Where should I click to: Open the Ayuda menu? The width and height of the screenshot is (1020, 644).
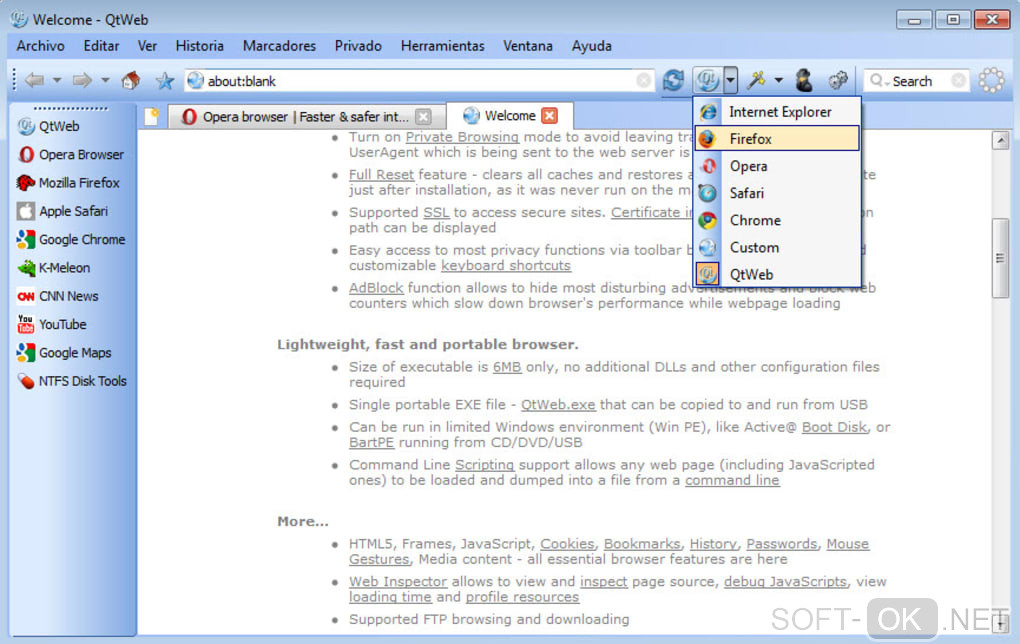pyautogui.click(x=591, y=46)
